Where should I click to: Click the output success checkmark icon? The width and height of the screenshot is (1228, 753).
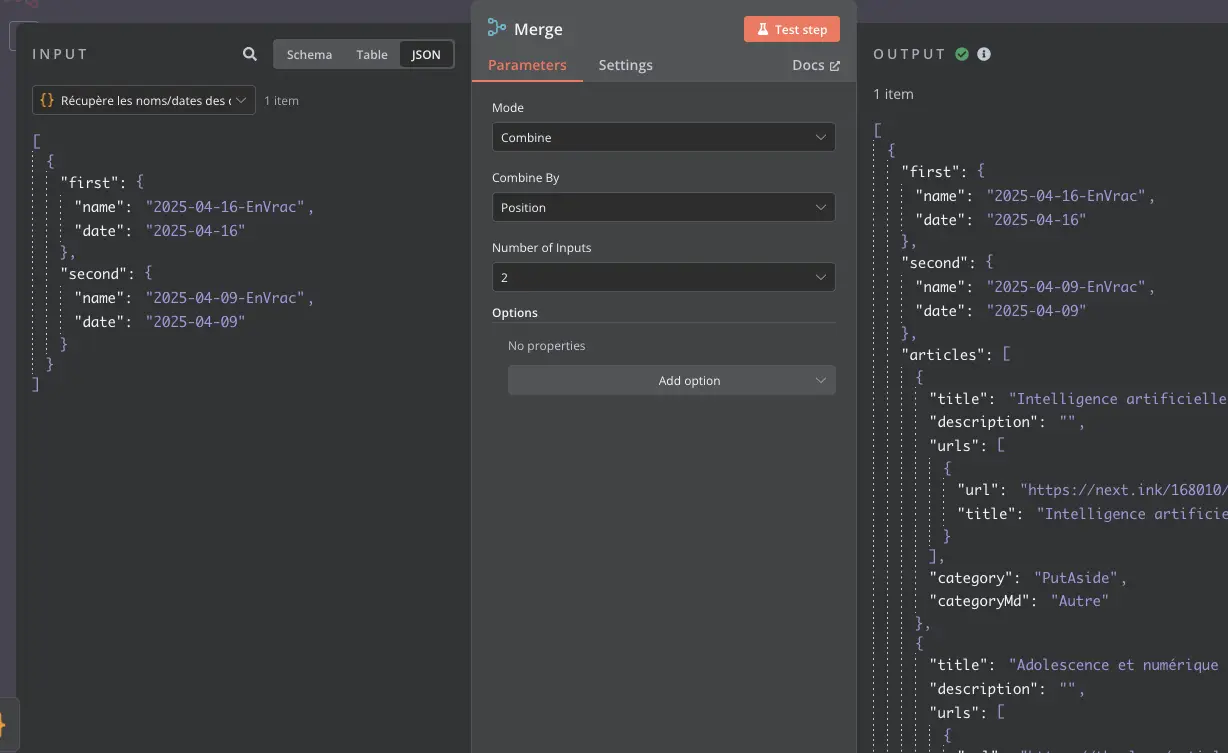tap(962, 54)
